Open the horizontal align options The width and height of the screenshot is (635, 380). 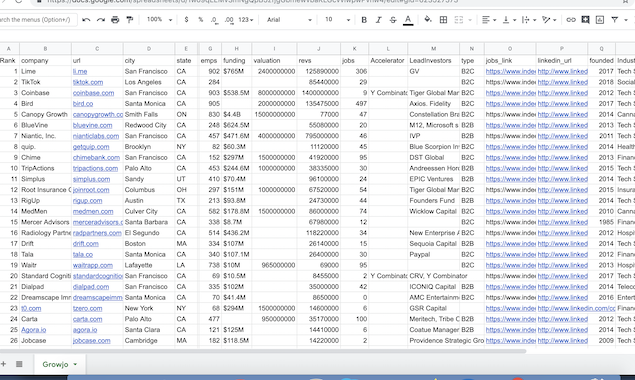click(x=489, y=19)
